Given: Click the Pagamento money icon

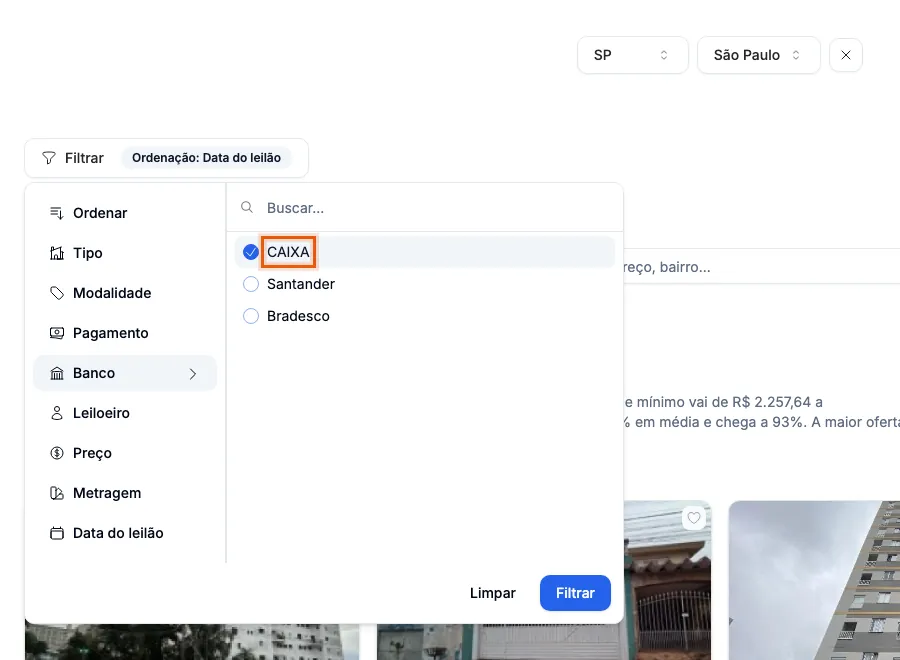Looking at the screenshot, I should (x=56, y=333).
